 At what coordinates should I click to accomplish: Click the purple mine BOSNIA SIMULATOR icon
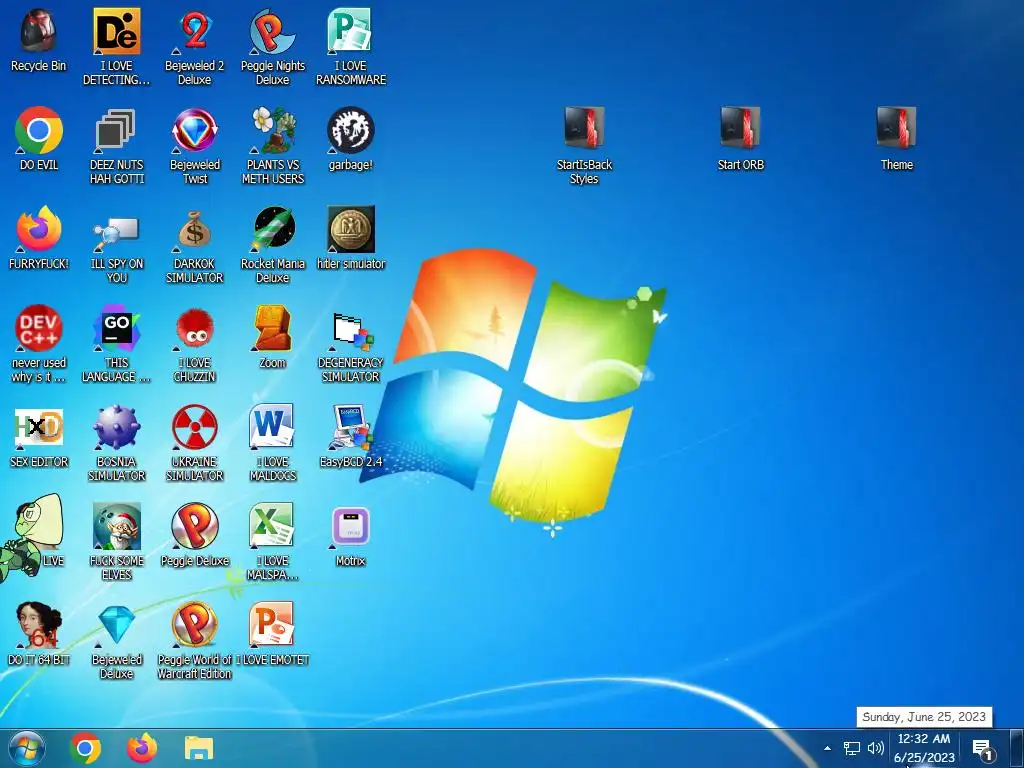(x=116, y=427)
